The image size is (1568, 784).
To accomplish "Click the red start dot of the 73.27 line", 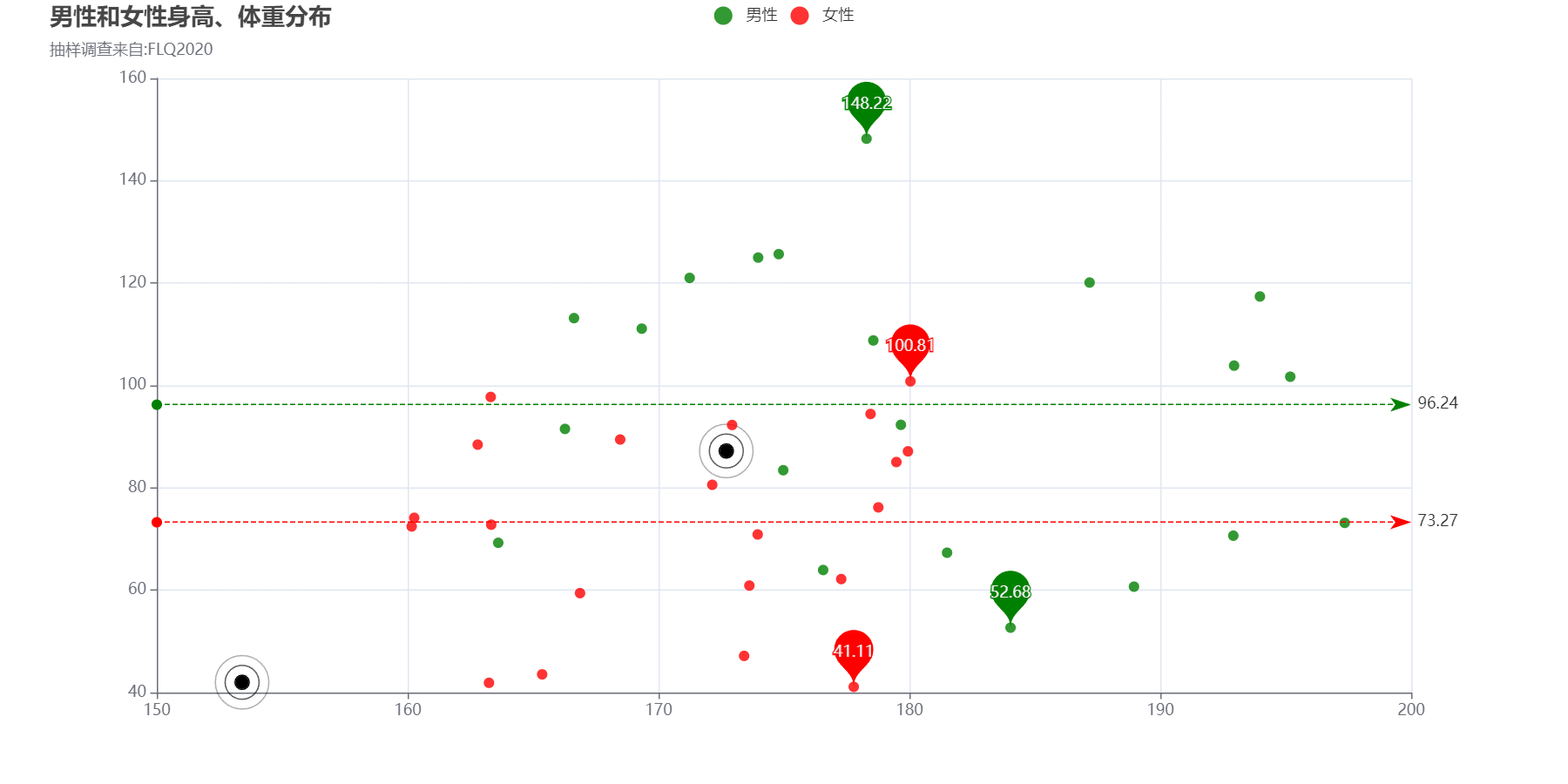I will click(157, 522).
